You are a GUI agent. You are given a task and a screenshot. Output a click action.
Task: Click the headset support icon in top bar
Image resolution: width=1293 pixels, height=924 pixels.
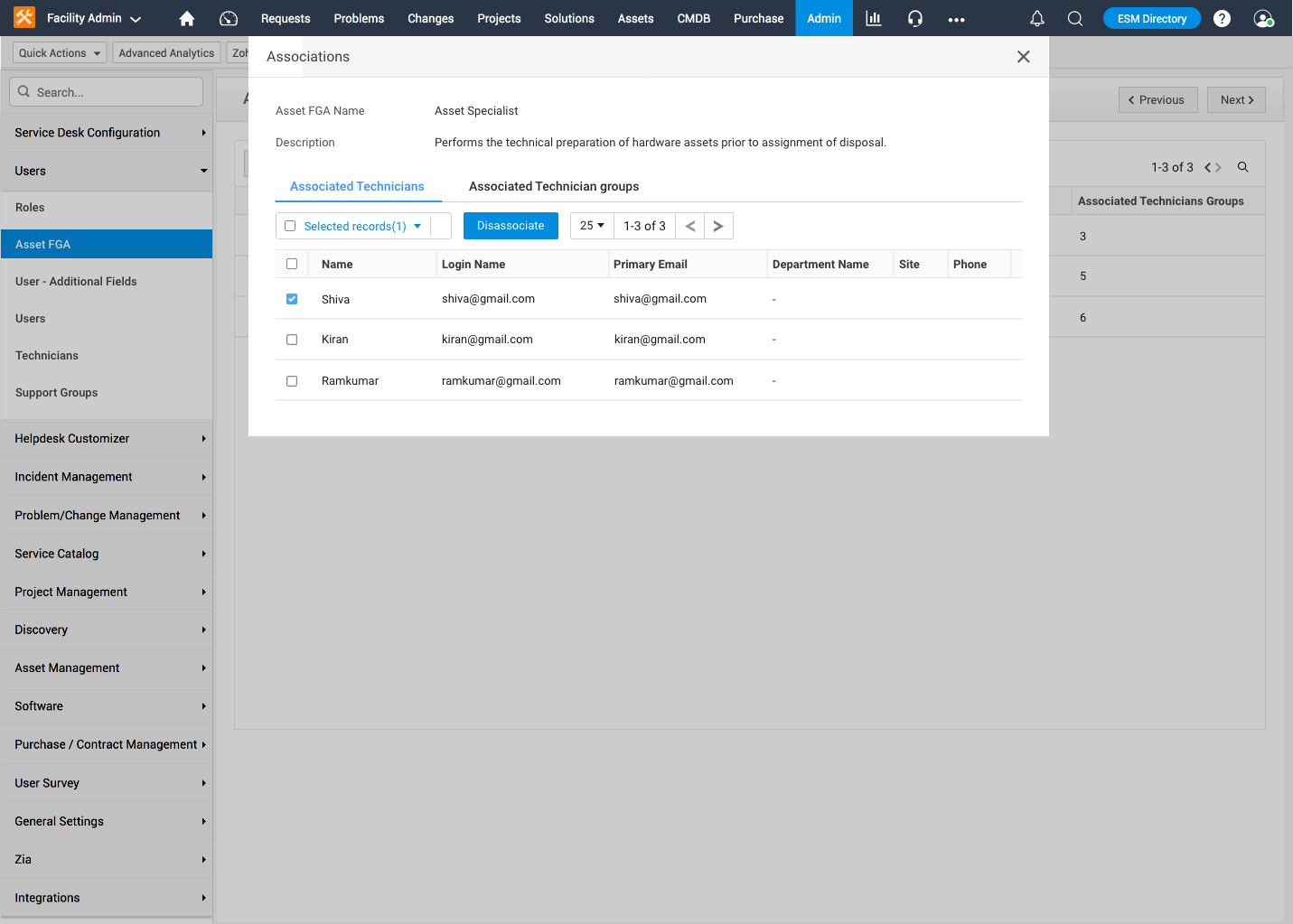point(914,18)
